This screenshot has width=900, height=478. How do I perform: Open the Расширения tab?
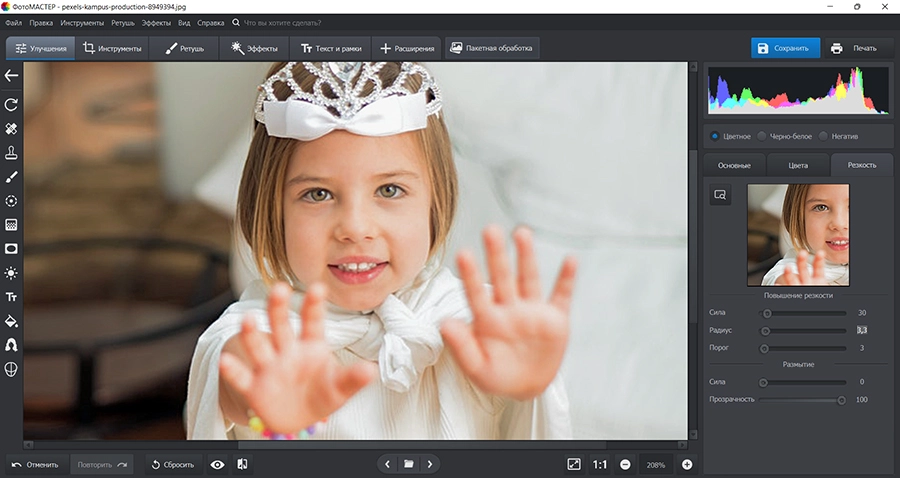[407, 48]
